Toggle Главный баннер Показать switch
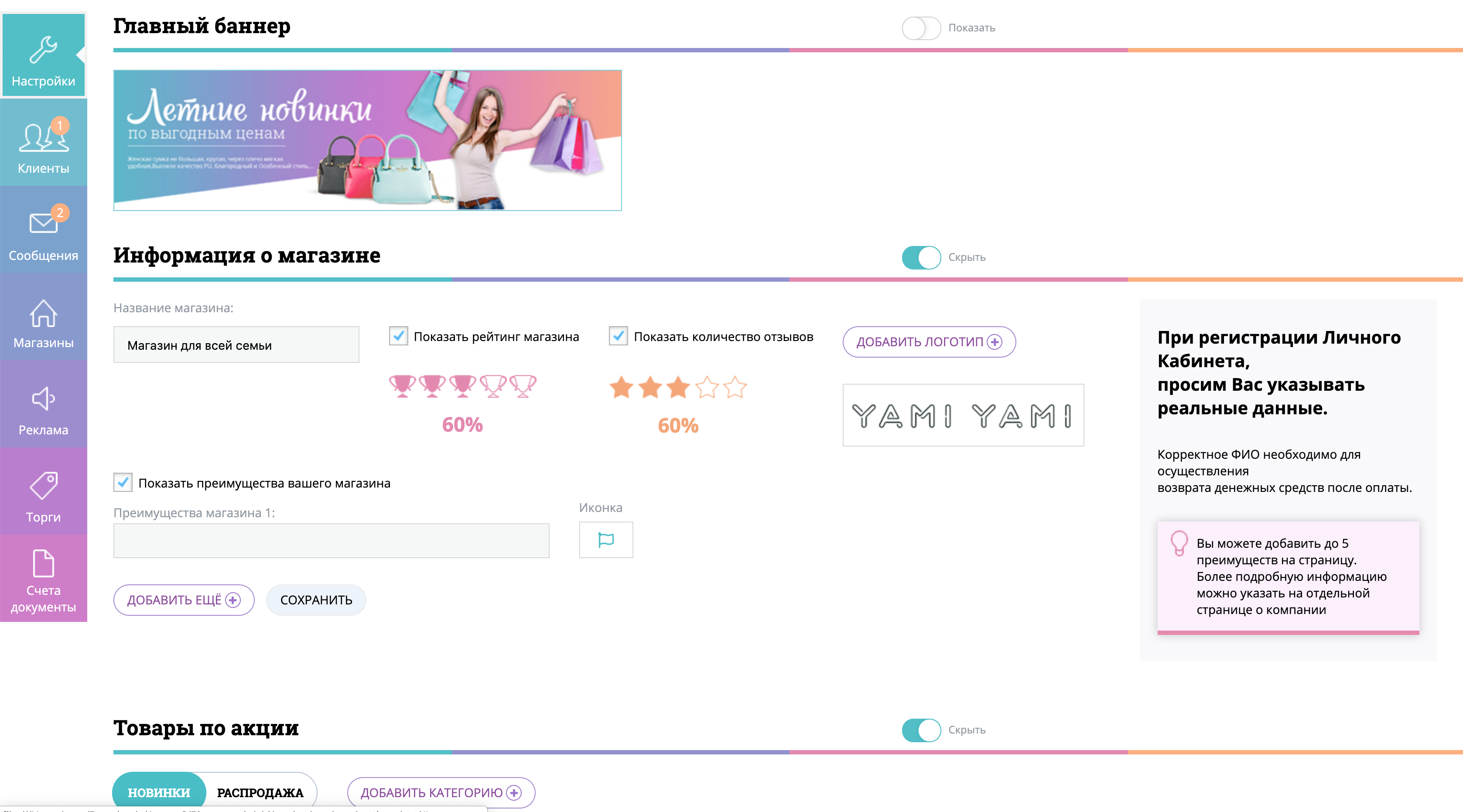 point(921,28)
